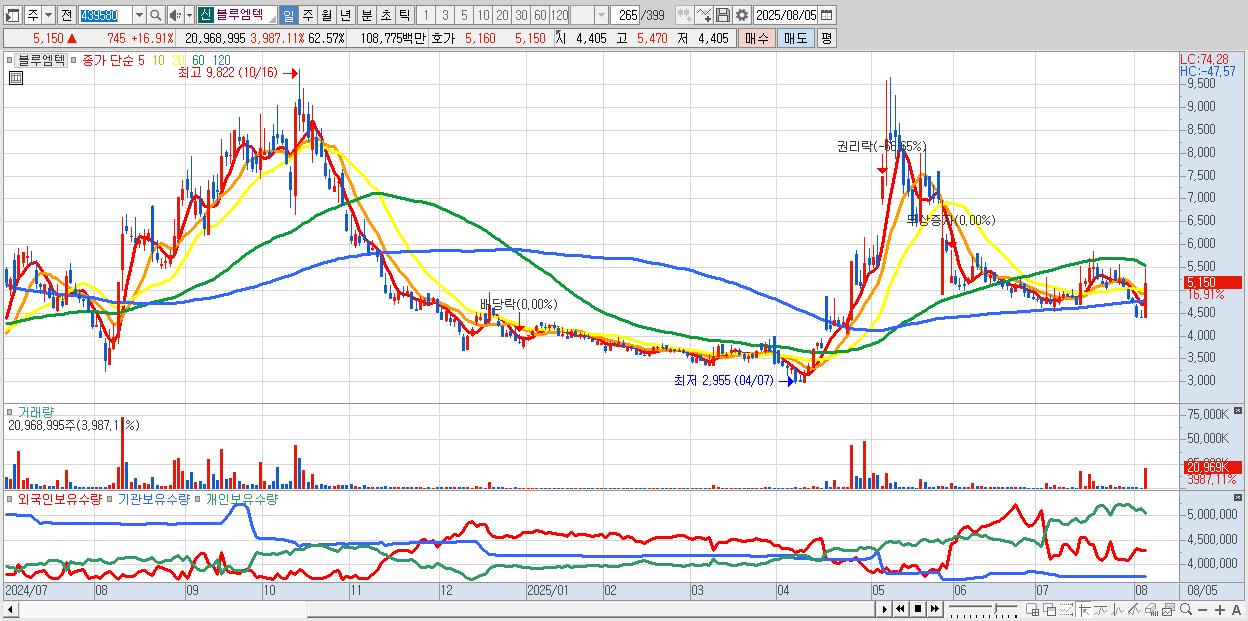Click the crosshair cursor tool icon
Viewport: 1248px width, 621px height.
(x=1084, y=609)
